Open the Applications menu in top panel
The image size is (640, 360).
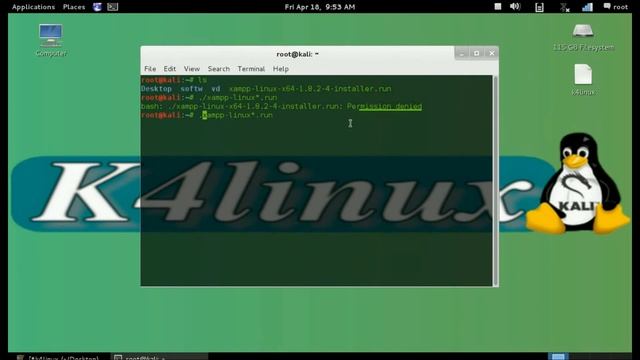pos(33,7)
